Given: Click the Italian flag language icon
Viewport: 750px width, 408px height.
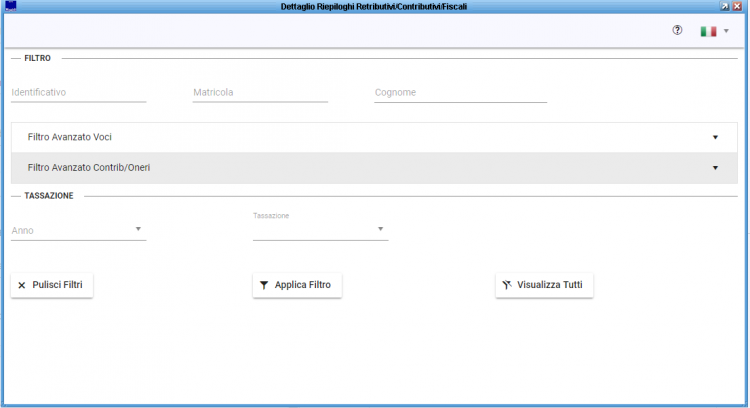Looking at the screenshot, I should click(708, 31).
